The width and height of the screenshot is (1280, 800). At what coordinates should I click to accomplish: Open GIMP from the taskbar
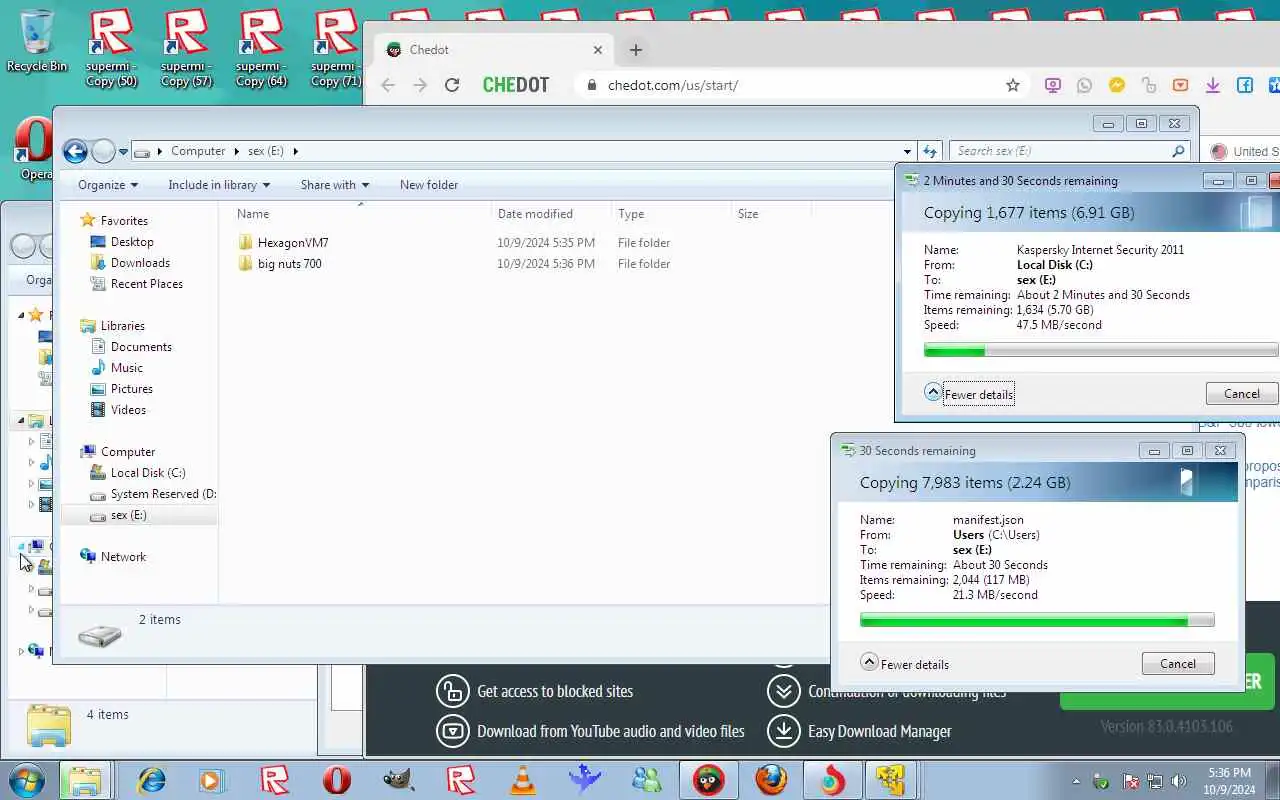[399, 779]
